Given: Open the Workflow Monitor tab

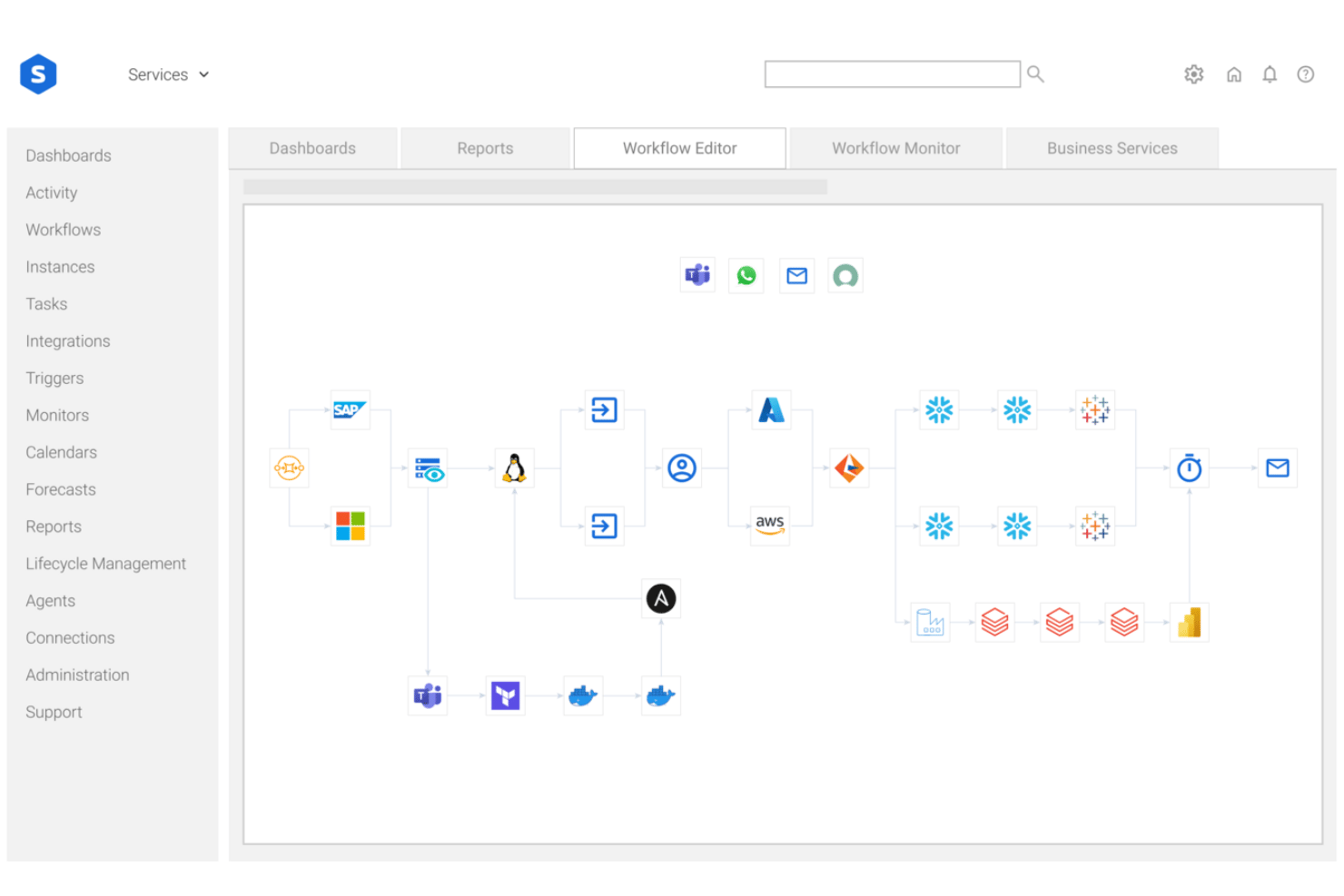Looking at the screenshot, I should coord(895,148).
